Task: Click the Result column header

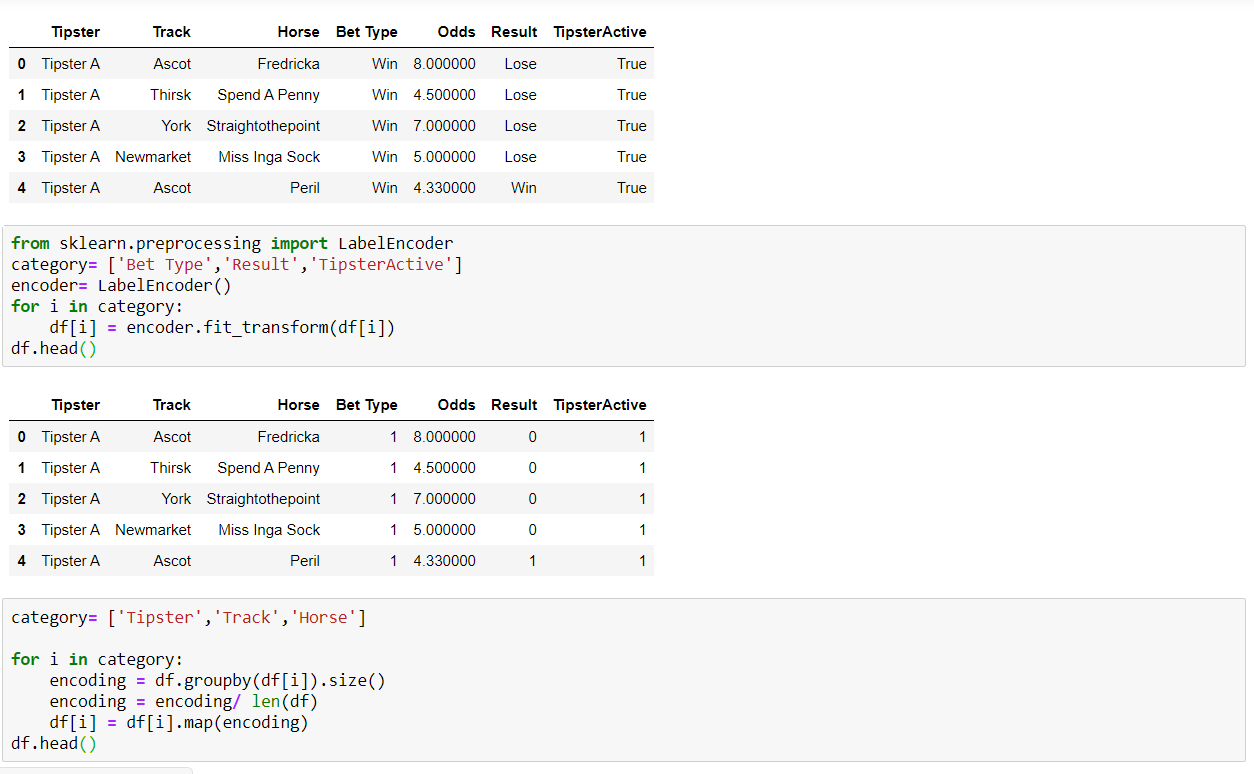Action: click(514, 31)
